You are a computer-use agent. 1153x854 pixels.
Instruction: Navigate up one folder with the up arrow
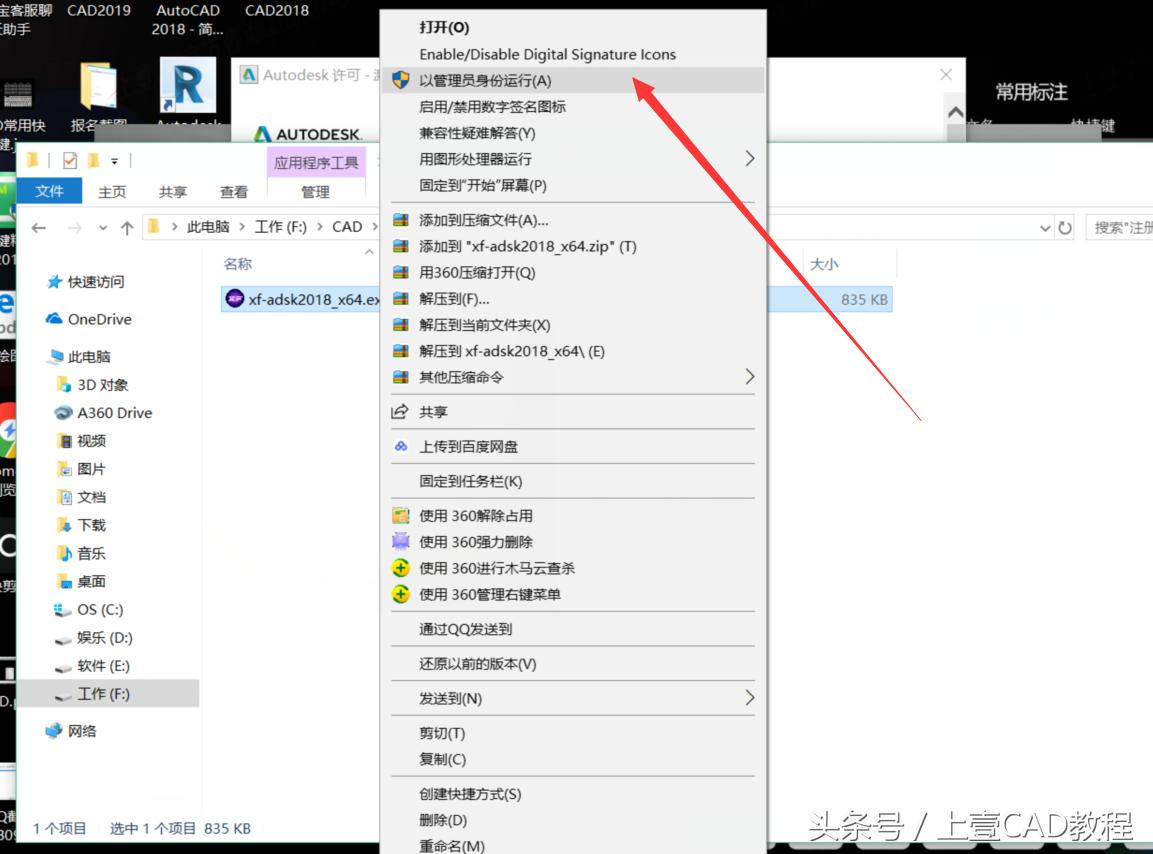(x=126, y=226)
